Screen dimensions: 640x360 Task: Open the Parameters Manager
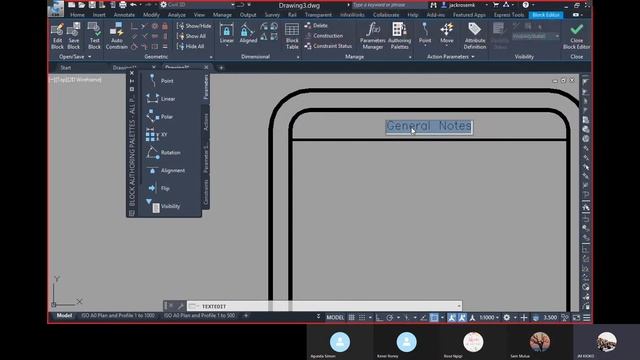coord(373,36)
